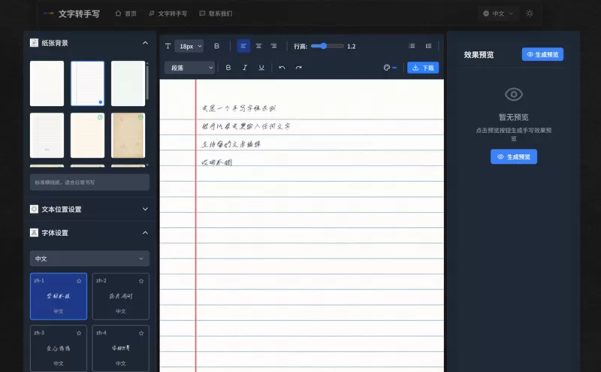Viewport: 601px width, 372px height.
Task: Open the 中文 language selector in header
Action: coord(498,13)
